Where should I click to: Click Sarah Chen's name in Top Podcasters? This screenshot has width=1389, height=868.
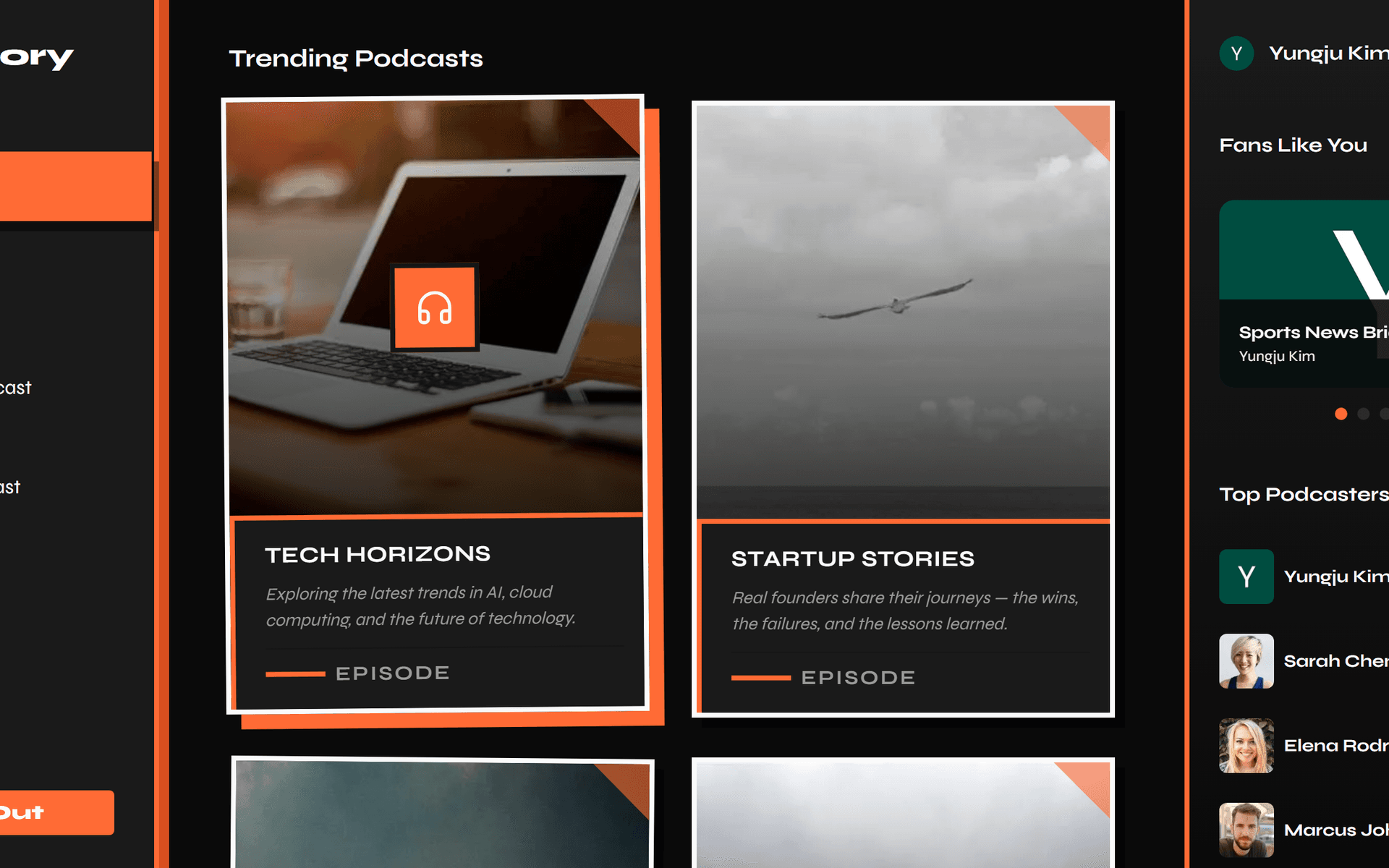pyautogui.click(x=1335, y=661)
